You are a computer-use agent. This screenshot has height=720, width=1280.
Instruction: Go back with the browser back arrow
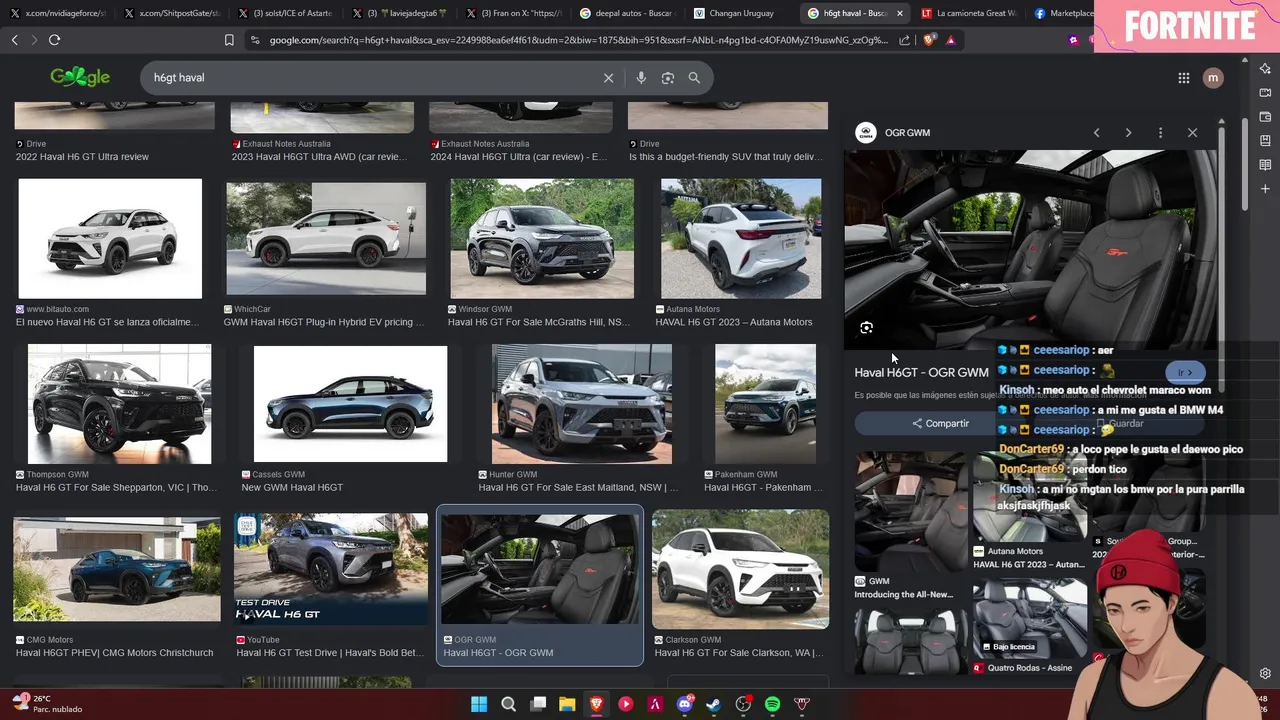14,40
